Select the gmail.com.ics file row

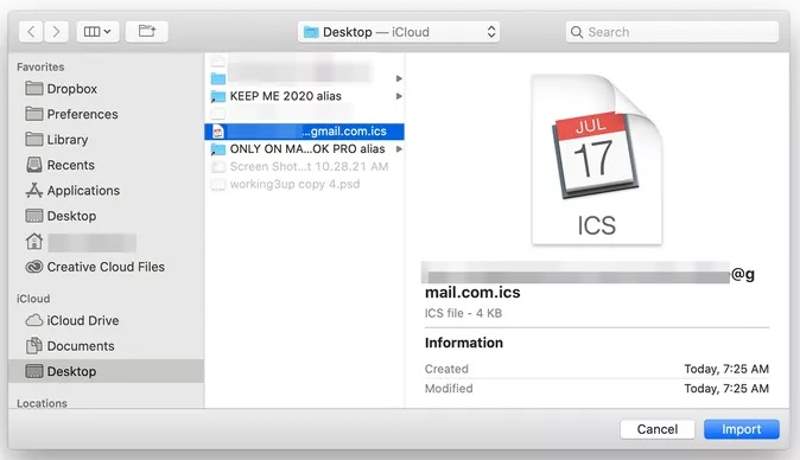[305, 132]
